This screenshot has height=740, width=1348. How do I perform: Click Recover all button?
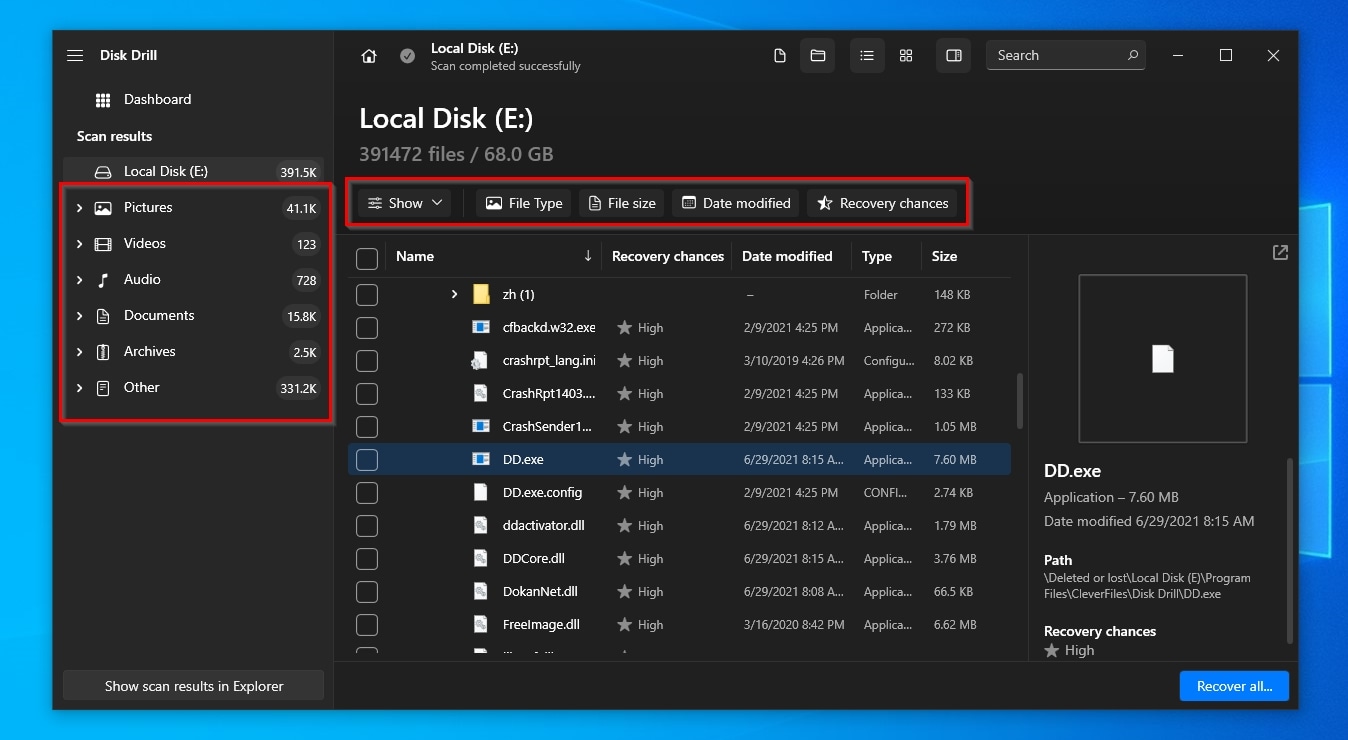pyautogui.click(x=1234, y=686)
